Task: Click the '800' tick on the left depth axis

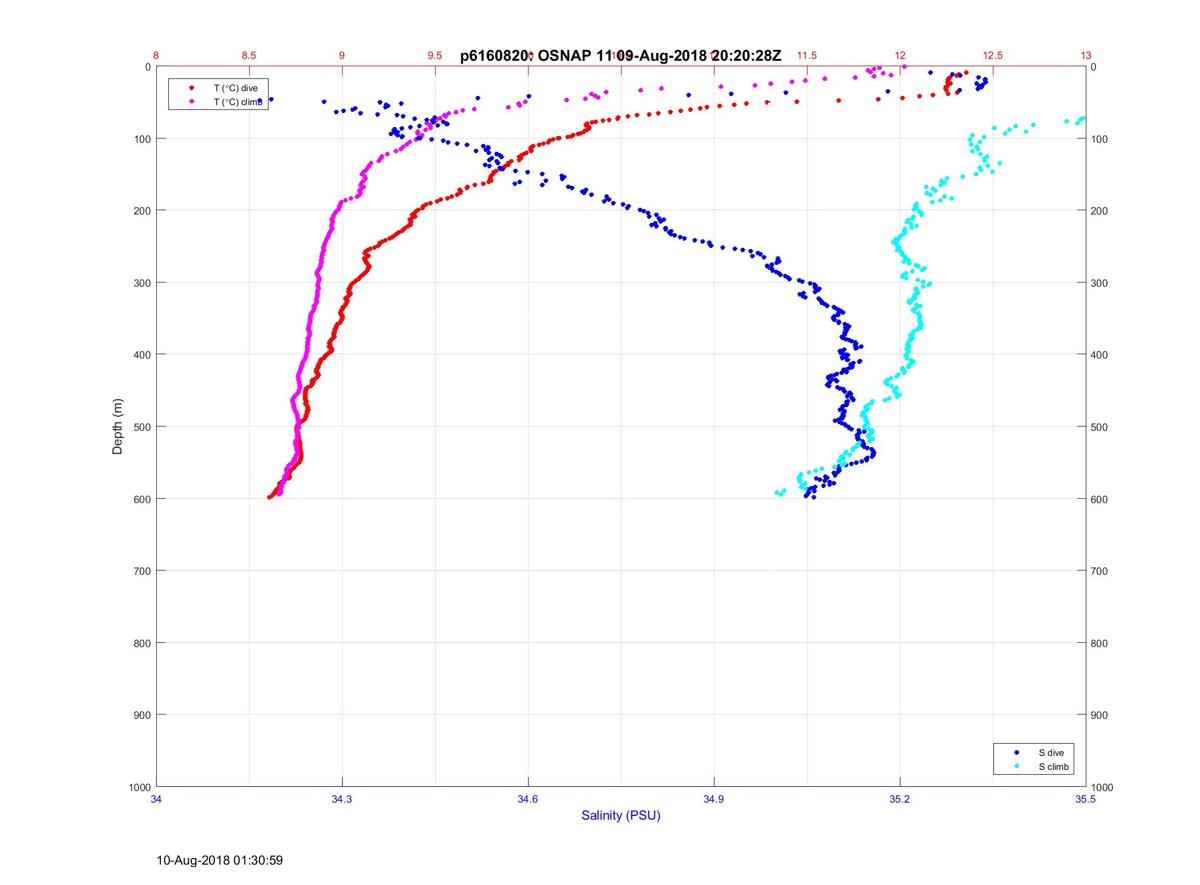Action: coord(141,643)
